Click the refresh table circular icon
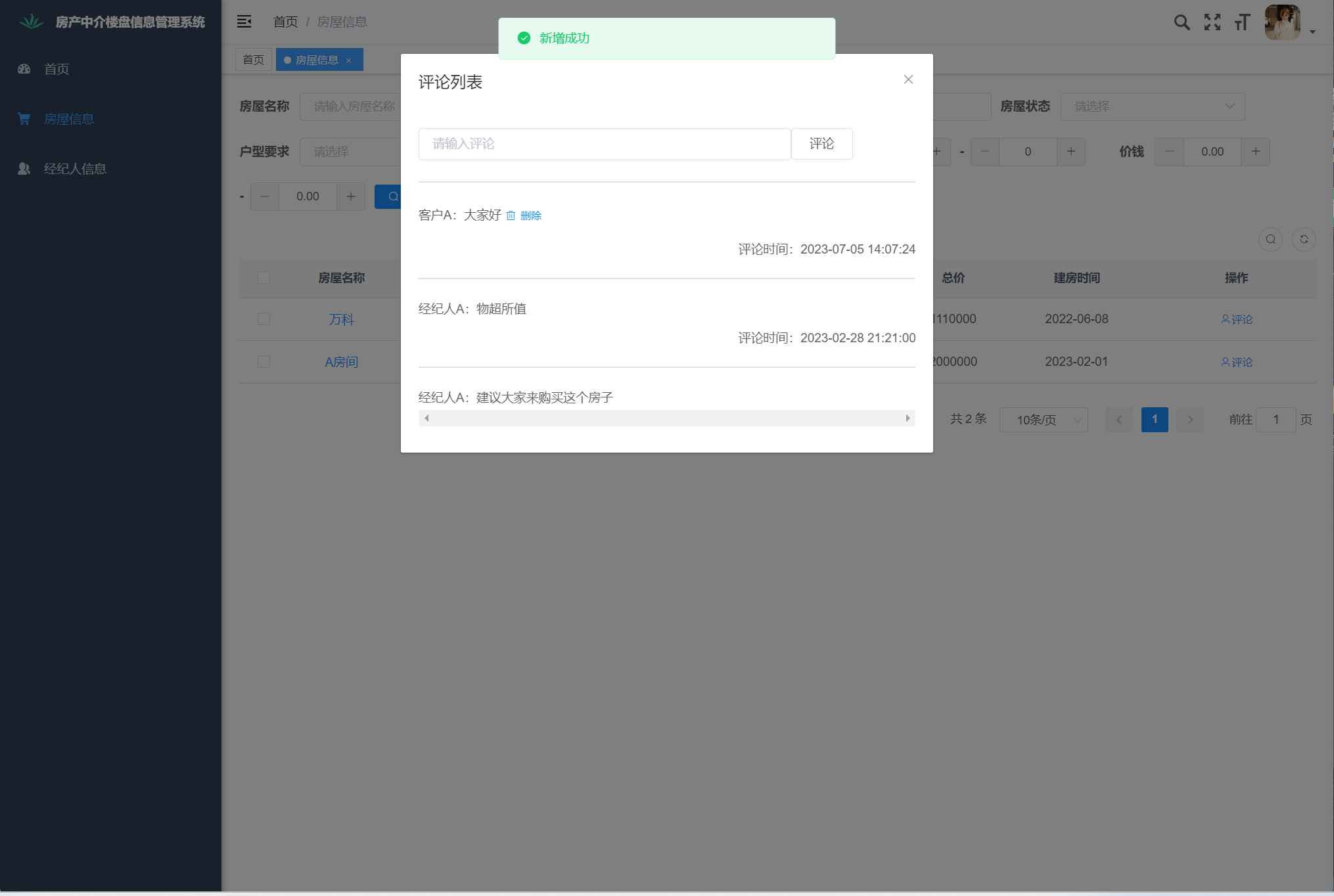 coord(1304,239)
